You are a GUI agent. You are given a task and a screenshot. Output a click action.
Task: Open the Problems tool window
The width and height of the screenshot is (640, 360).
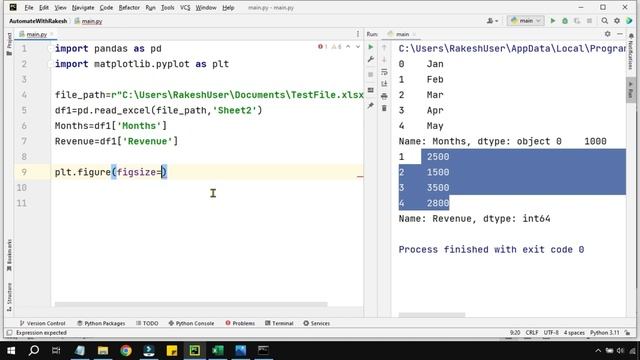pyautogui.click(x=240, y=323)
